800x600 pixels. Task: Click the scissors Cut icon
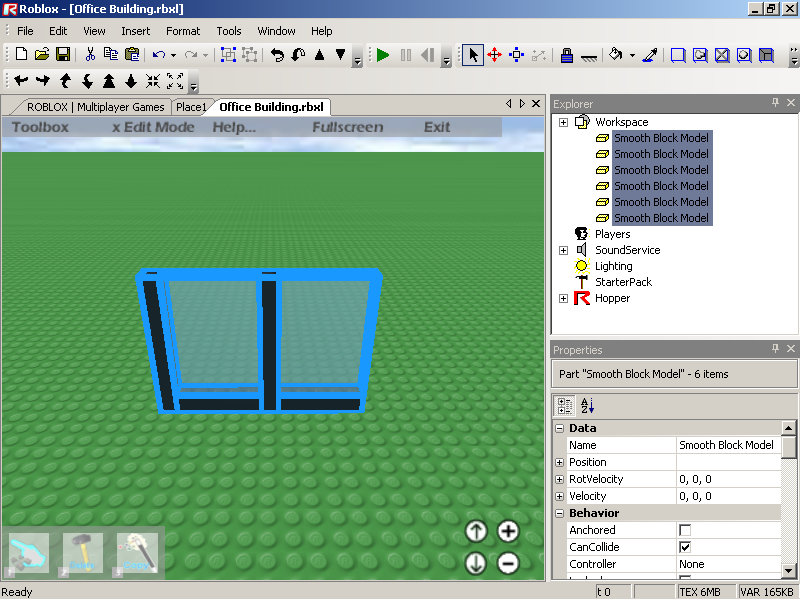click(x=90, y=56)
